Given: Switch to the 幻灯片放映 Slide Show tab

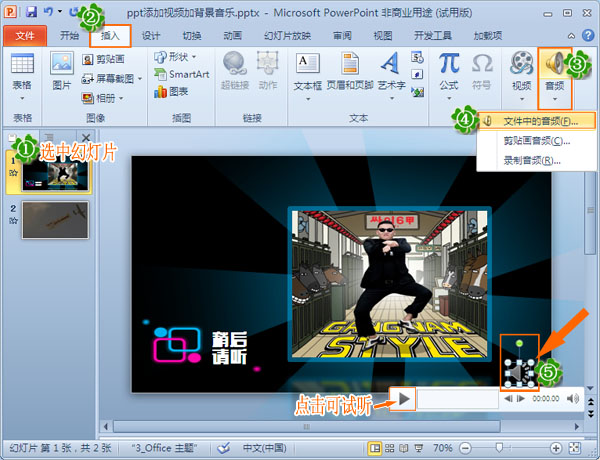Looking at the screenshot, I should 287,36.
